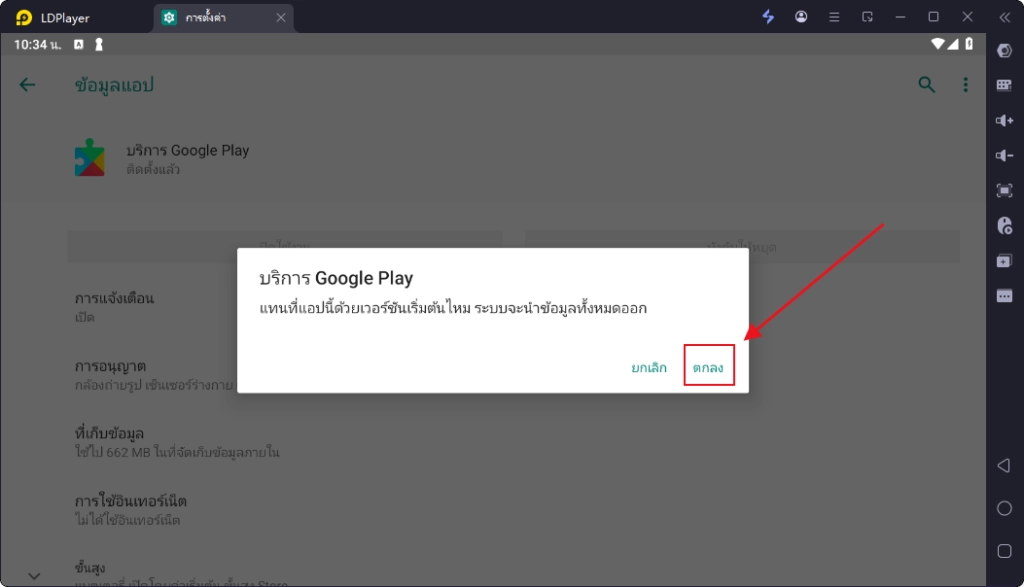Image resolution: width=1024 pixels, height=587 pixels.
Task: Click the sidebar window-plus icon
Action: [x=1004, y=261]
